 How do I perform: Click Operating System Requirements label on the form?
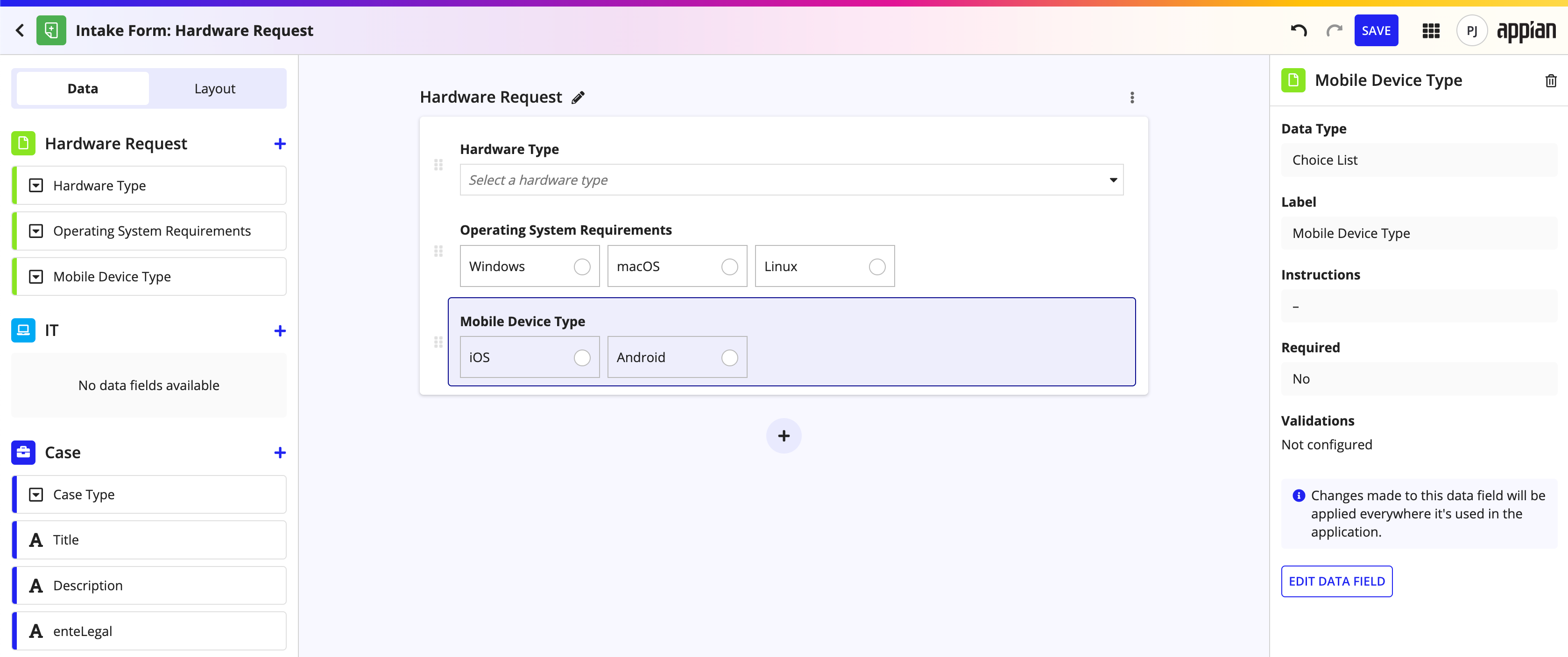click(x=565, y=230)
